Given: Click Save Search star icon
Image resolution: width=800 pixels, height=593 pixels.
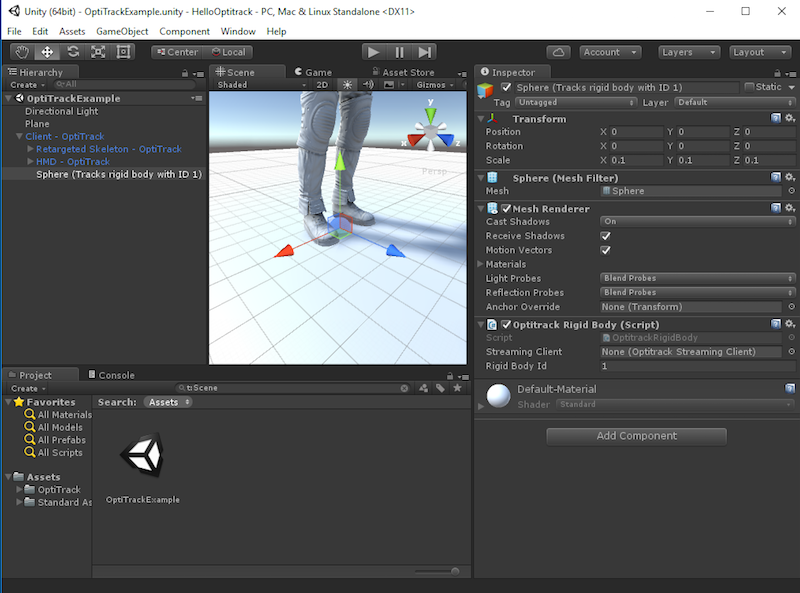Looking at the screenshot, I should (x=457, y=388).
